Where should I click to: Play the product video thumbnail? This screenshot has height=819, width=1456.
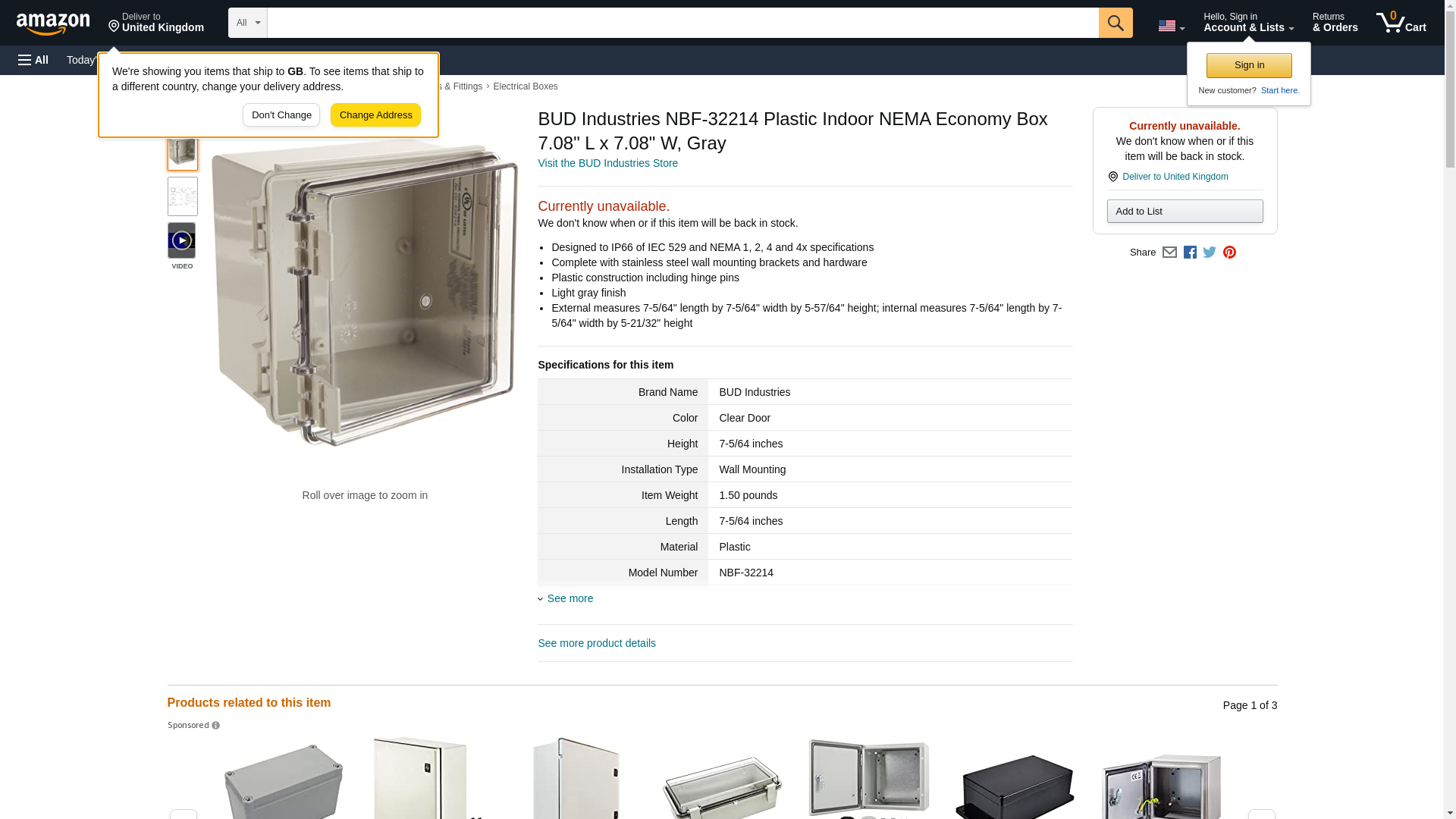(181, 240)
